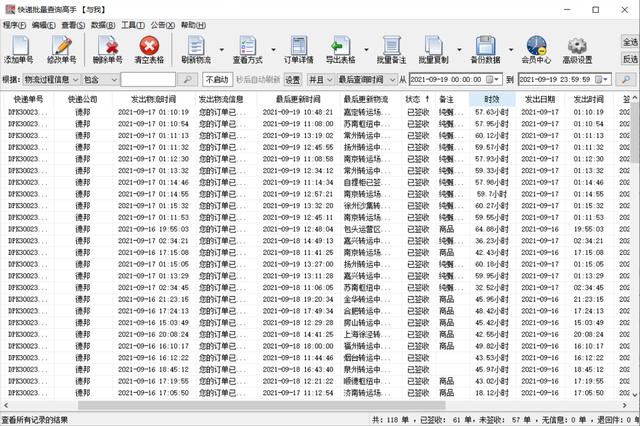Screen dimensions: 640x426
Task: Open 高级设置 advanced settings gear
Action: coord(577,49)
